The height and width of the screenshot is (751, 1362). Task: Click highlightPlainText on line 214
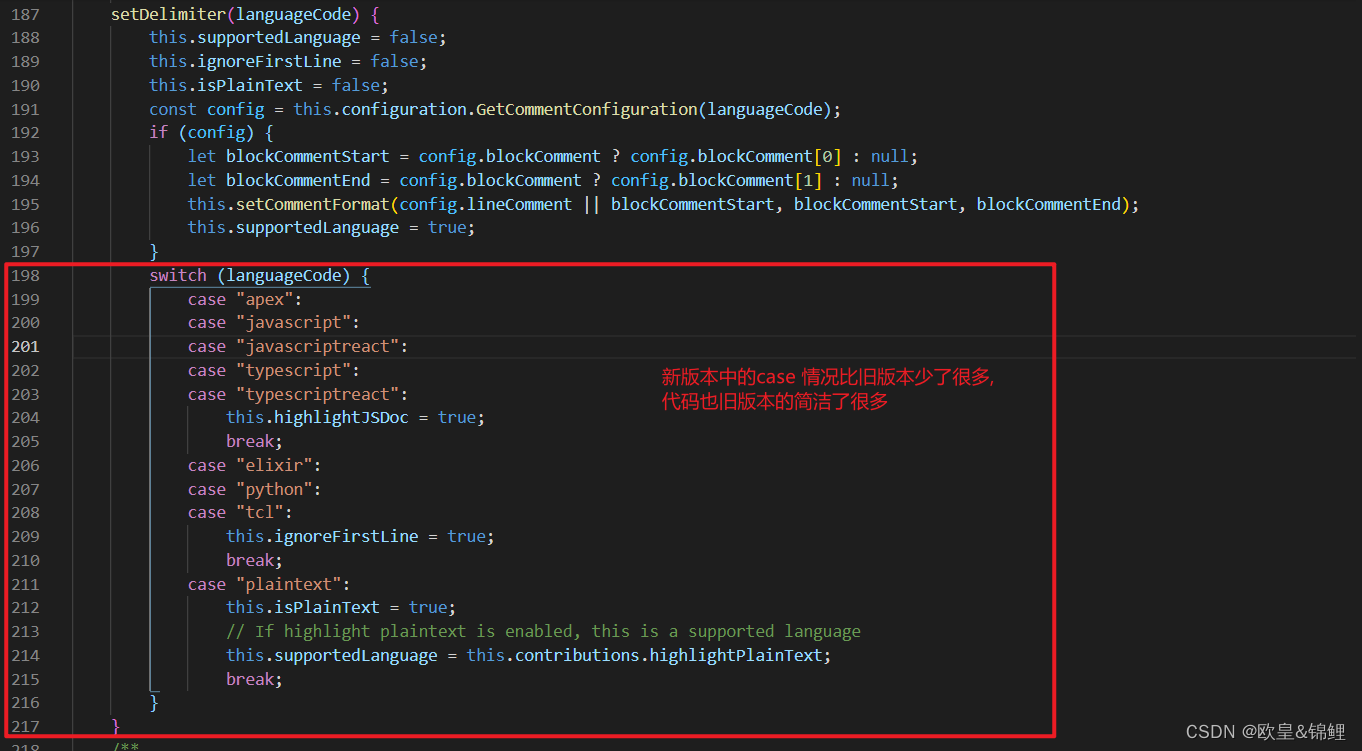point(736,656)
